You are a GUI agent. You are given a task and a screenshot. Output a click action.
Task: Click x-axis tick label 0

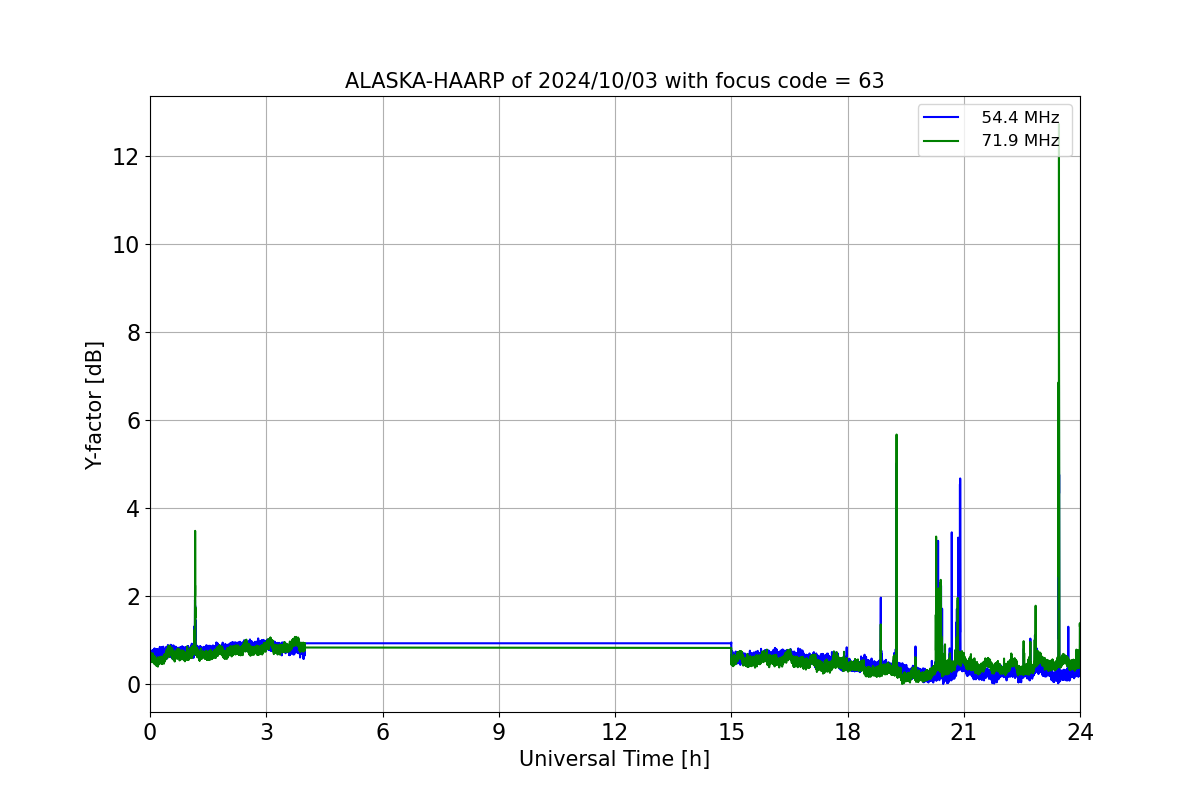(x=150, y=732)
